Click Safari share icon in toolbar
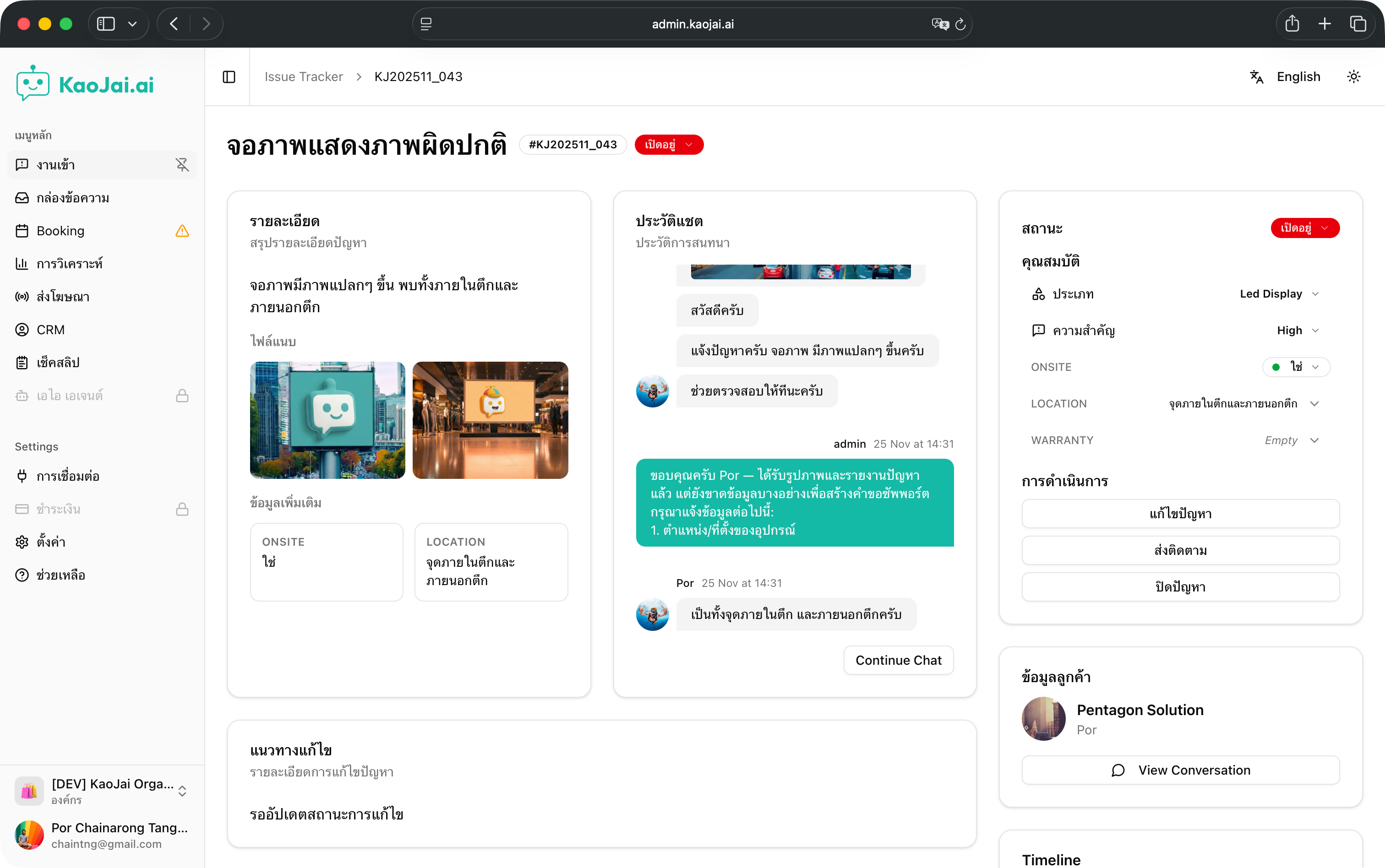The height and width of the screenshot is (868, 1385). point(1292,23)
